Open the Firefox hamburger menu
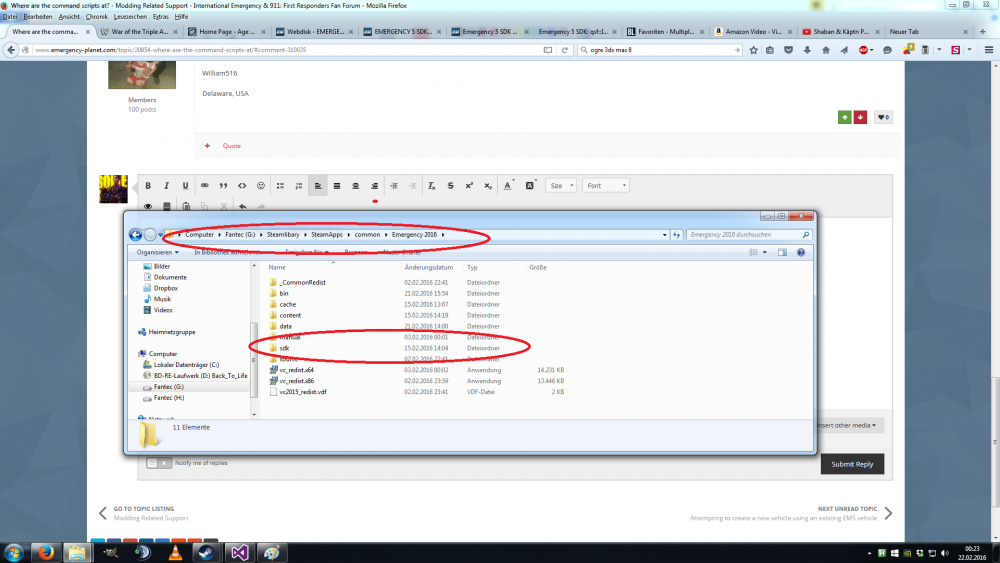This screenshot has height=563, width=1000. tap(989, 50)
